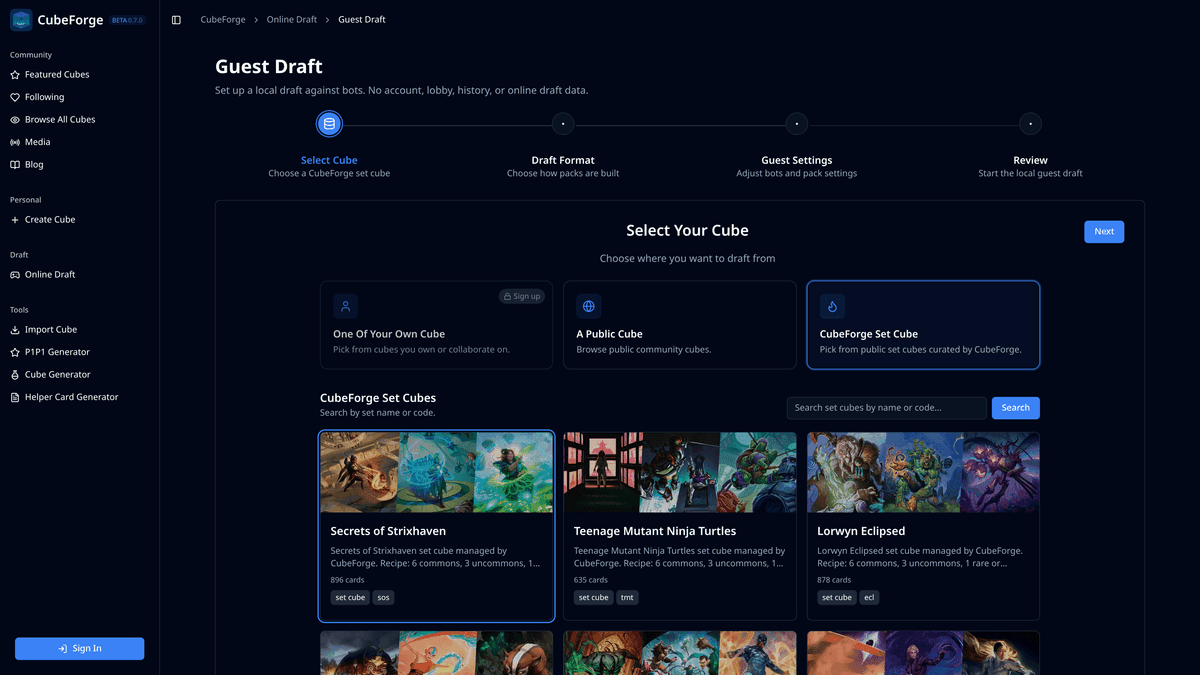This screenshot has width=1200, height=675.
Task: Focus the set cubes search field
Action: coord(886,408)
